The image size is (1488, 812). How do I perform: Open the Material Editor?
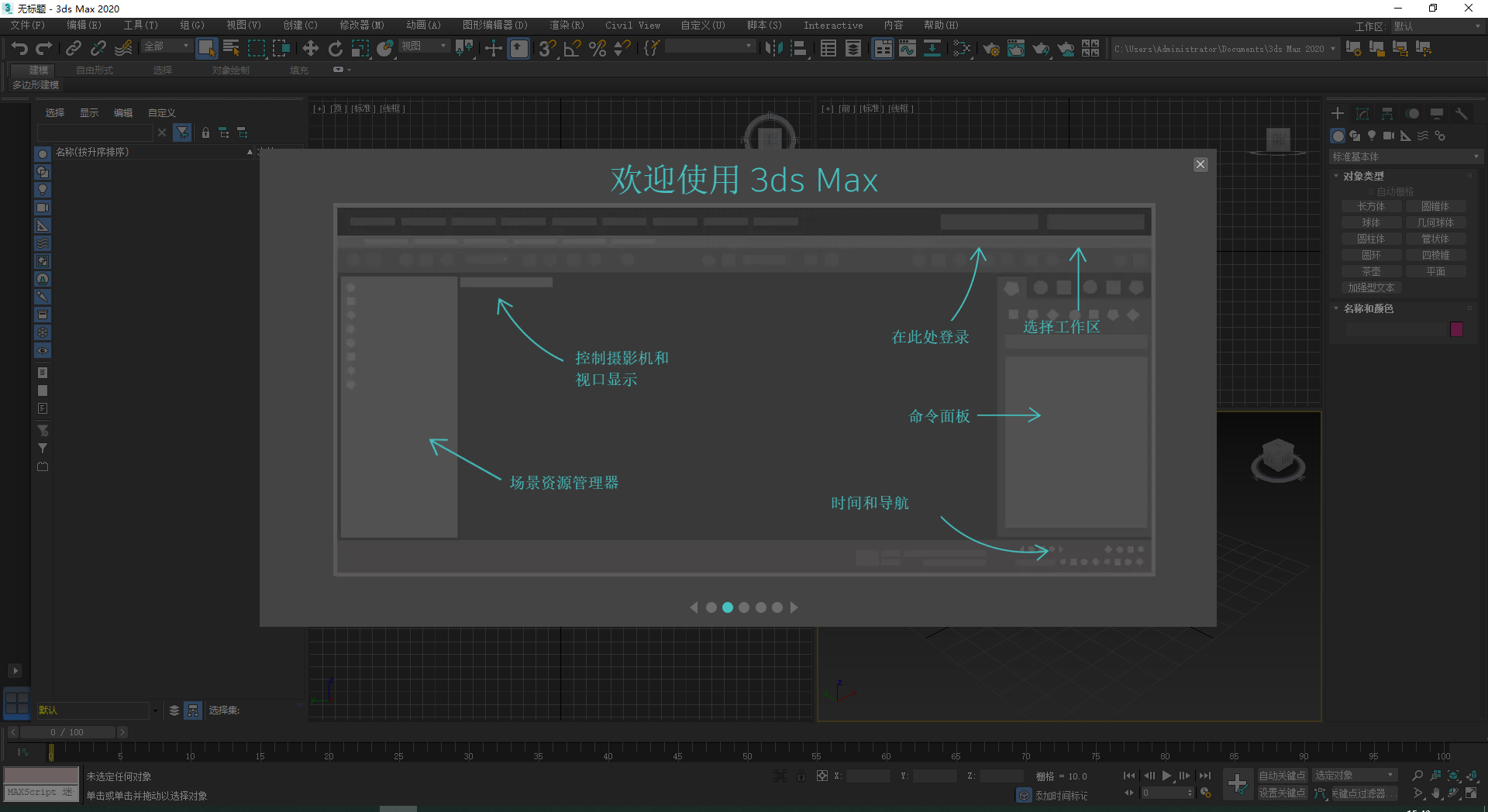tap(962, 48)
